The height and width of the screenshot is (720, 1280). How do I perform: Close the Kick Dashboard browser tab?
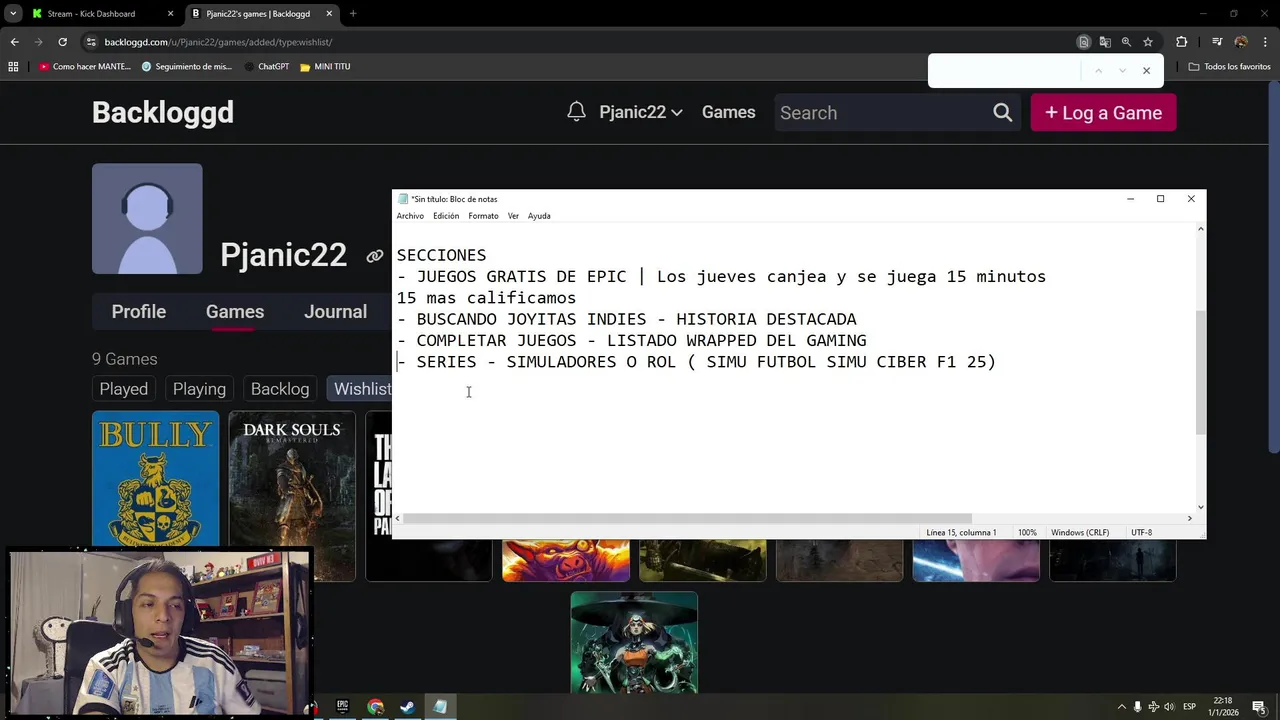click(x=170, y=14)
